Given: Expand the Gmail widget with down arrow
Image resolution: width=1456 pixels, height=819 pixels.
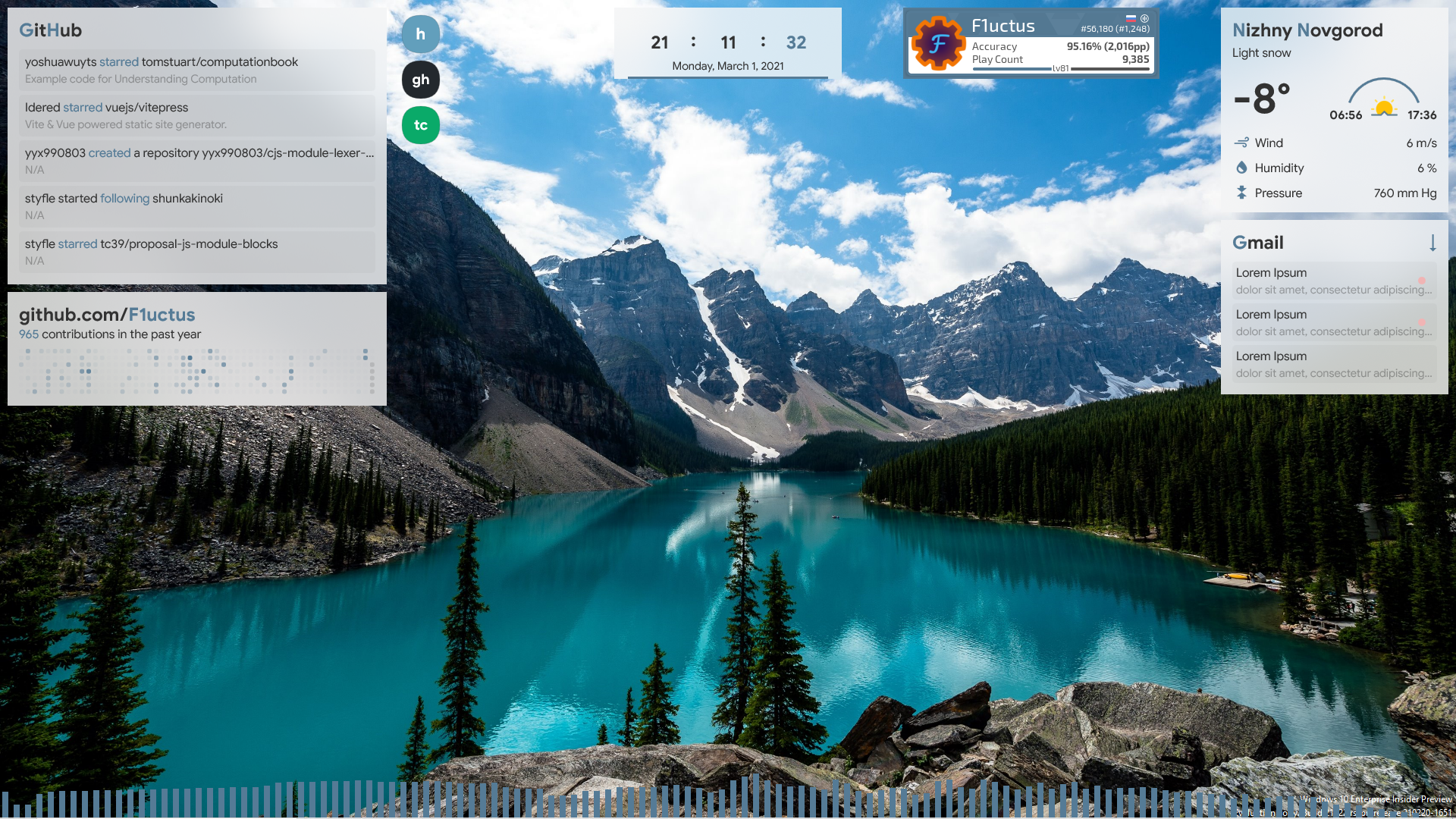Looking at the screenshot, I should (1432, 243).
